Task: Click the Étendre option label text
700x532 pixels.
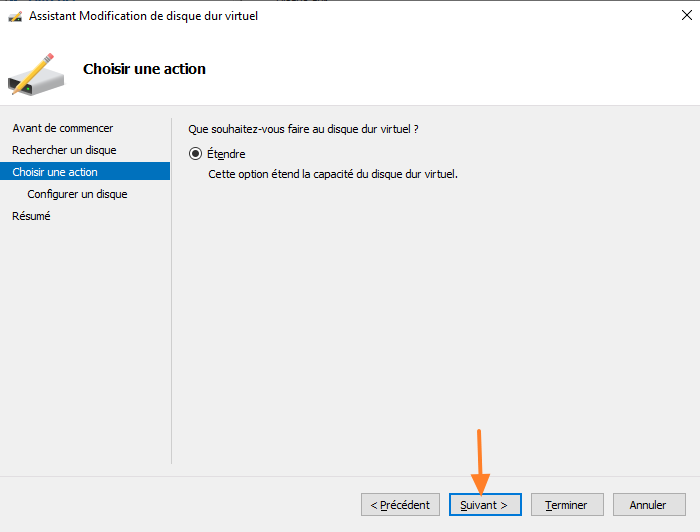Action: (226, 154)
